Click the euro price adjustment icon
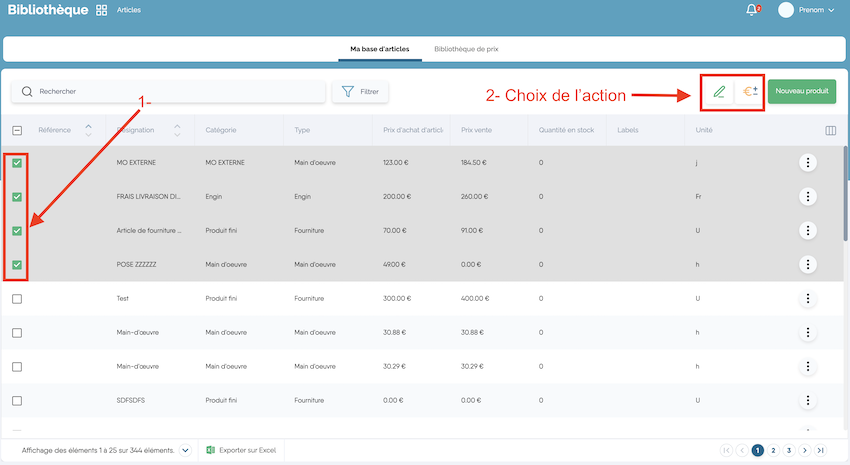Image resolution: width=850 pixels, height=465 pixels. (749, 91)
